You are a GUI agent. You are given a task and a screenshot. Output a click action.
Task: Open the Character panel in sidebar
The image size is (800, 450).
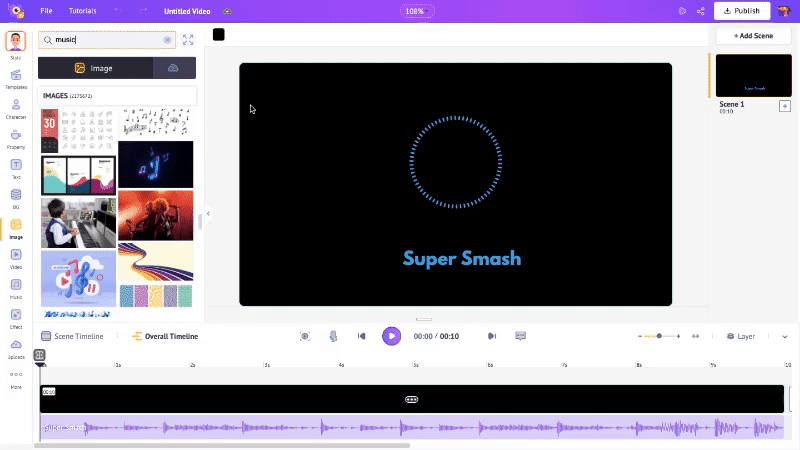click(16, 107)
